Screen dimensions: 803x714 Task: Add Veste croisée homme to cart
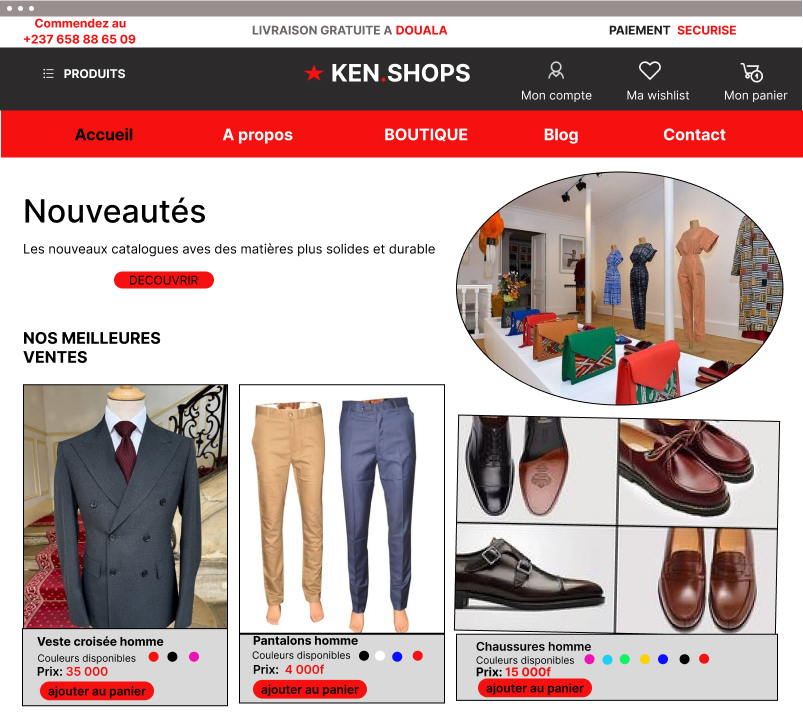pos(97,691)
